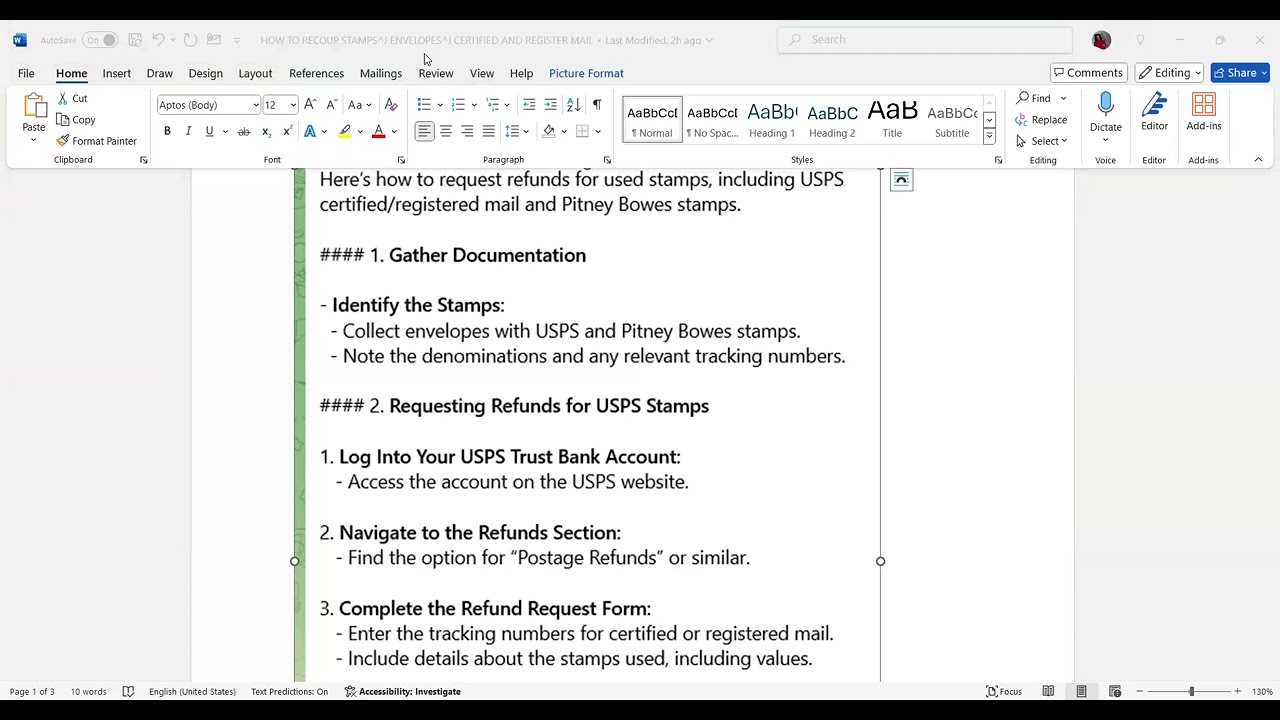Click the Dictate microphone icon
The height and width of the screenshot is (720, 1280).
coord(1105,105)
